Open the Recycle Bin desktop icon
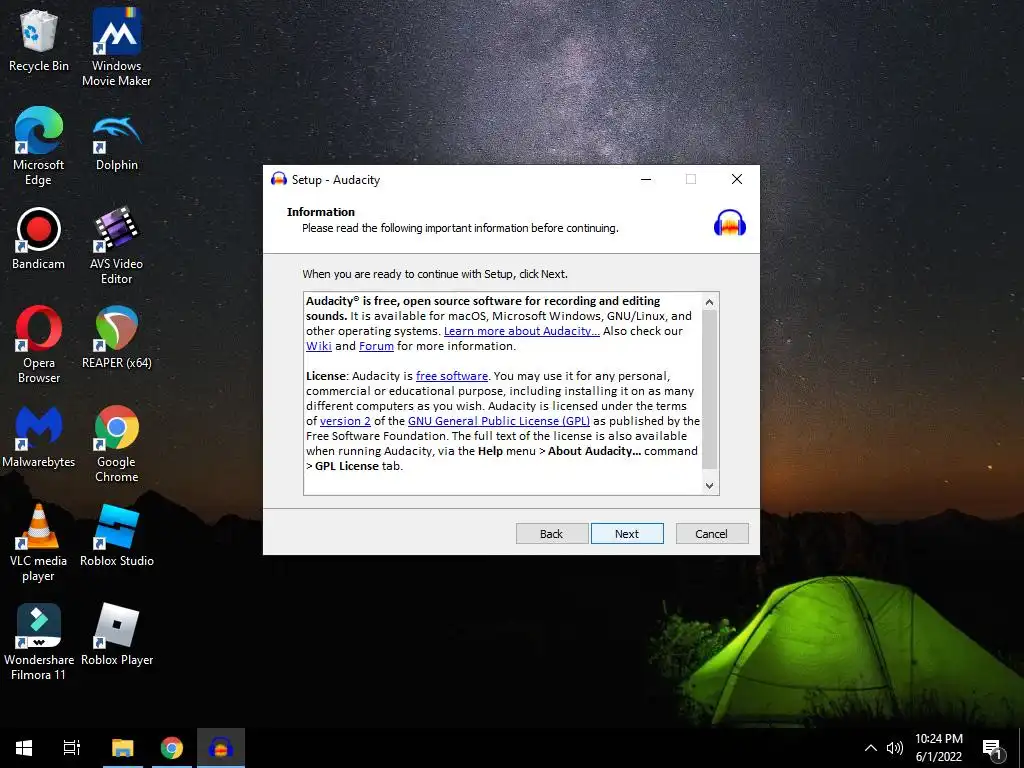The height and width of the screenshot is (768, 1024). (39, 42)
